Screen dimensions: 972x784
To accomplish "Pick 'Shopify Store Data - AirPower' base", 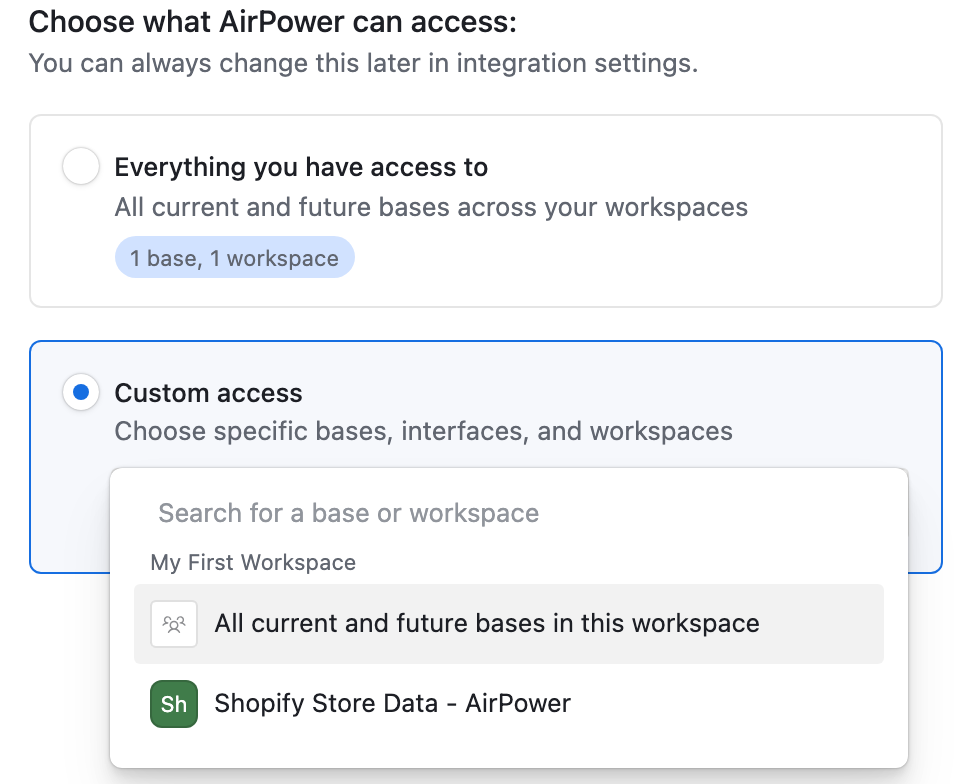I will [x=508, y=704].
